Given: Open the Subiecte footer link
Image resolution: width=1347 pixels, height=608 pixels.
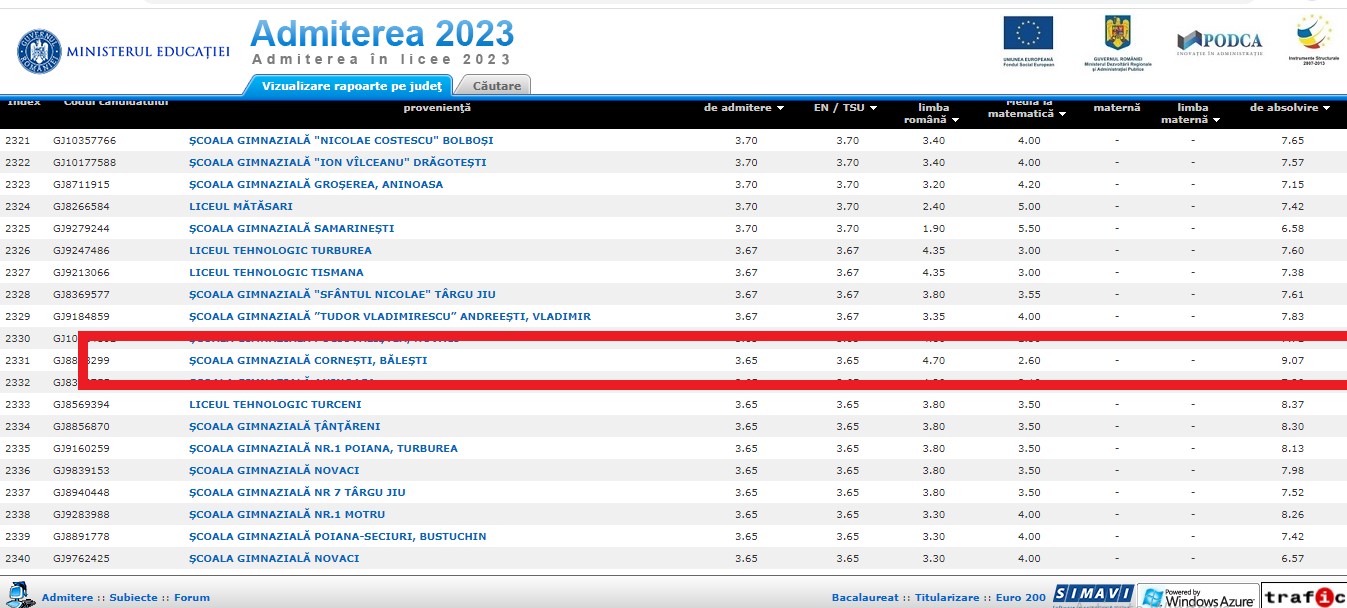Looking at the screenshot, I should (133, 597).
